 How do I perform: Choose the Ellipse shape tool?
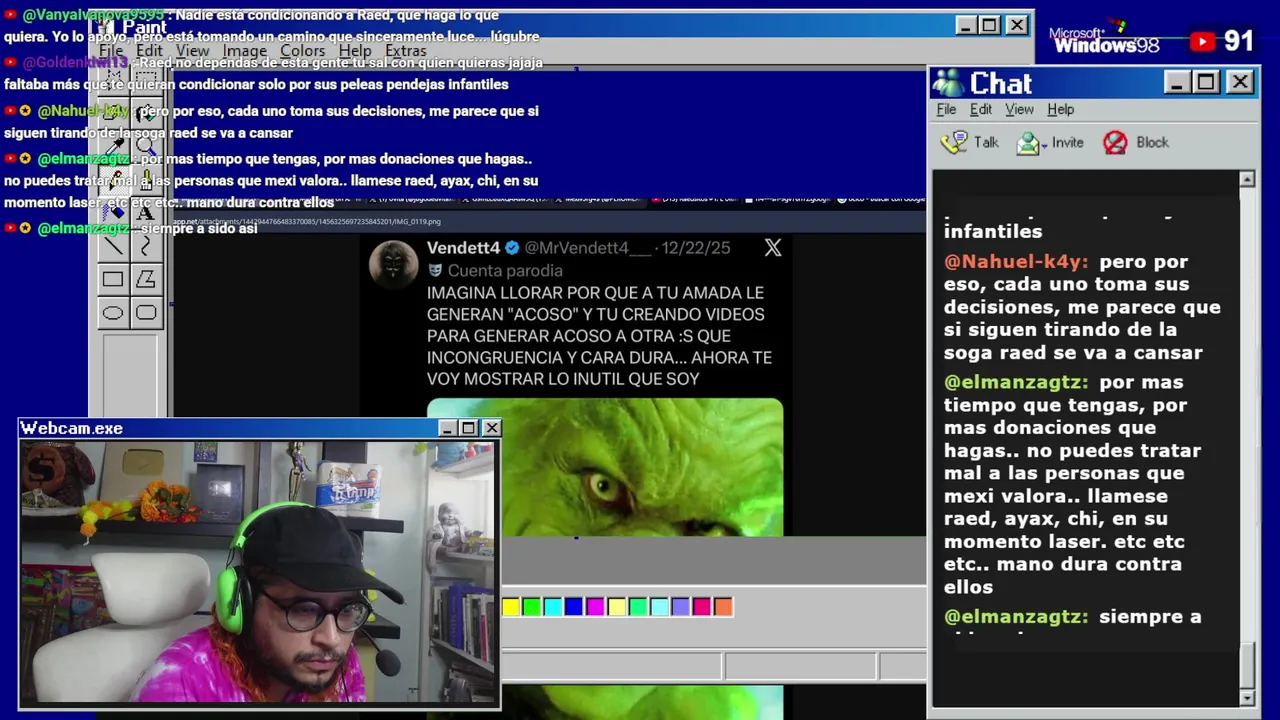tap(113, 313)
